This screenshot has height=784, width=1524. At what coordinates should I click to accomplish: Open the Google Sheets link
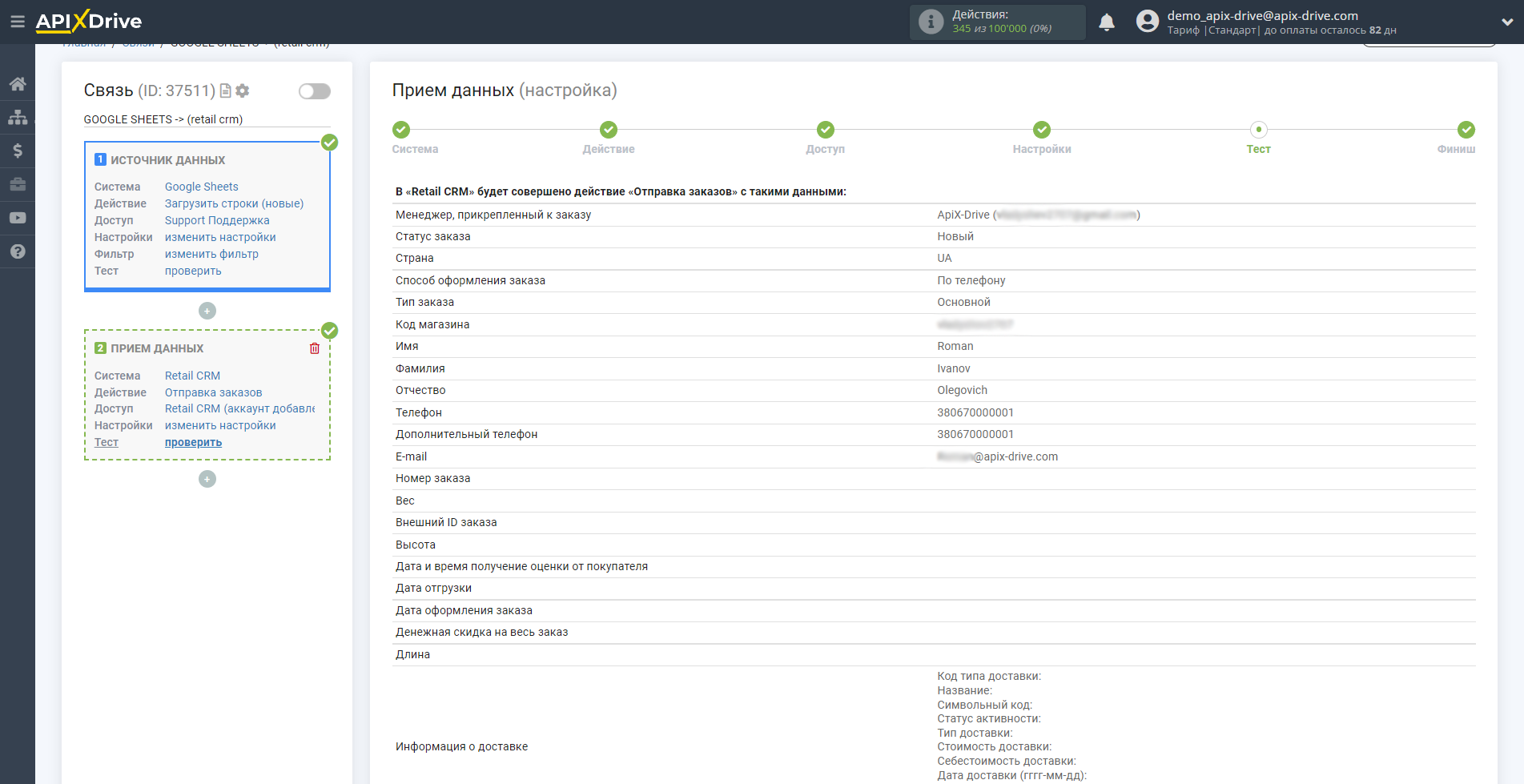pyautogui.click(x=202, y=187)
